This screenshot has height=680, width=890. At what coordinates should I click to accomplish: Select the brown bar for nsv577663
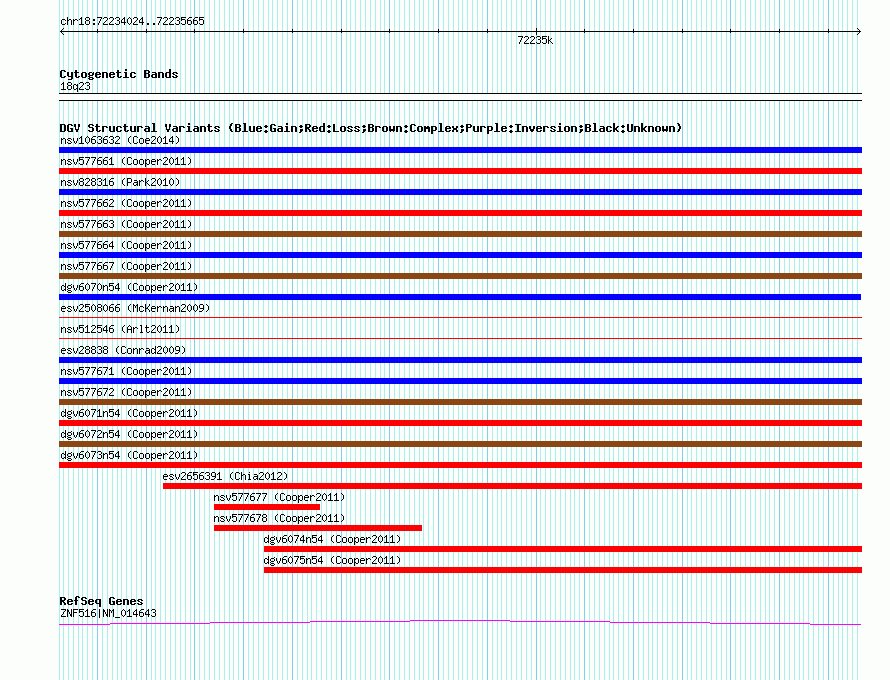coord(460,234)
